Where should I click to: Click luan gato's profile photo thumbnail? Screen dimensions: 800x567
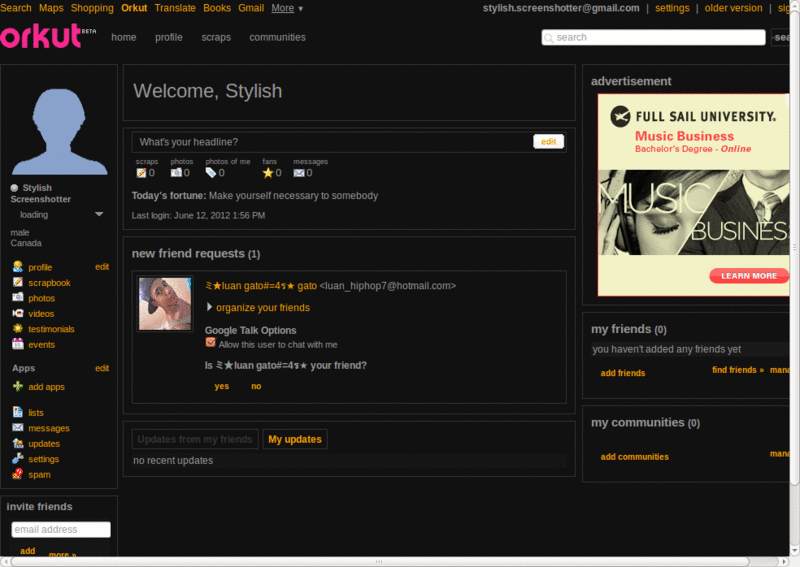click(x=165, y=304)
